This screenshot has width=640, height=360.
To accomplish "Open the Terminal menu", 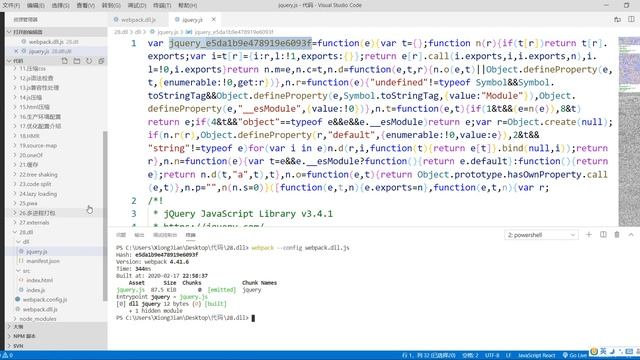I will [x=162, y=5].
